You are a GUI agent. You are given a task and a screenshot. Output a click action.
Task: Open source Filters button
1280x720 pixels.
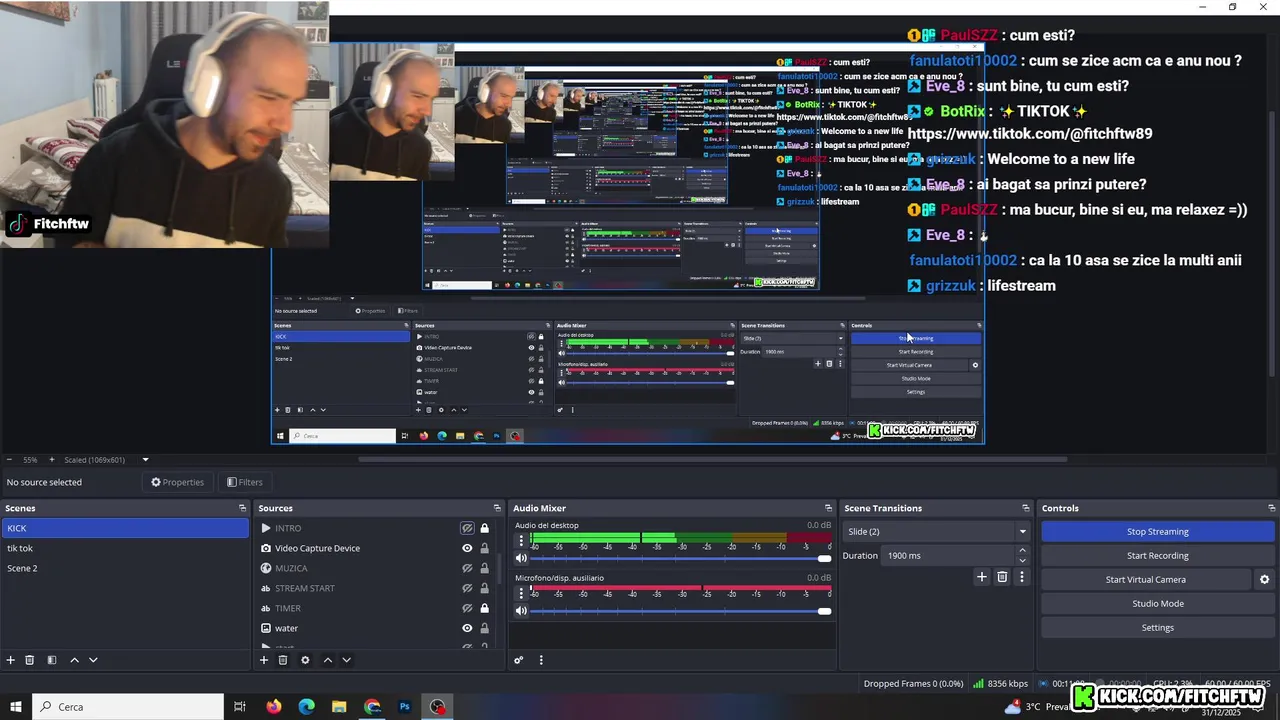coord(245,482)
